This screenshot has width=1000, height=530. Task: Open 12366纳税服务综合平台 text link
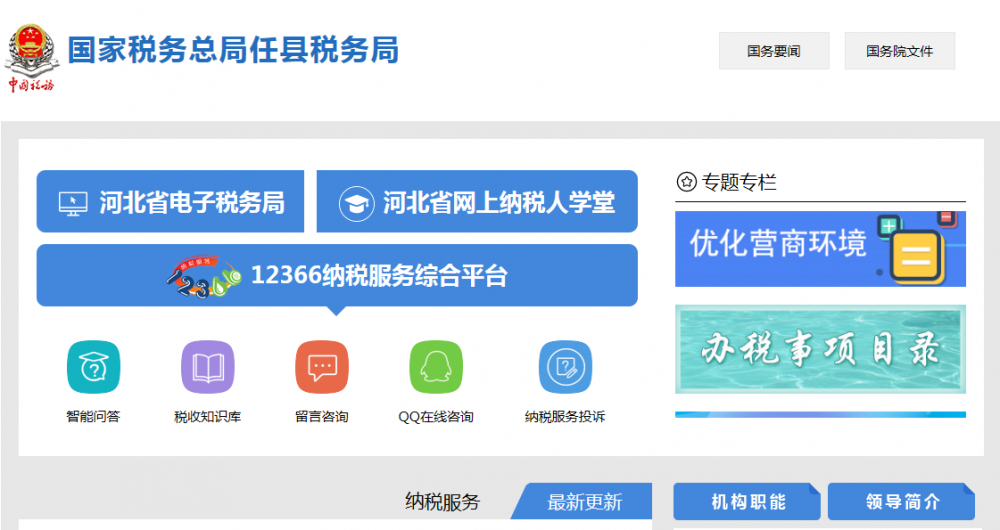click(379, 276)
